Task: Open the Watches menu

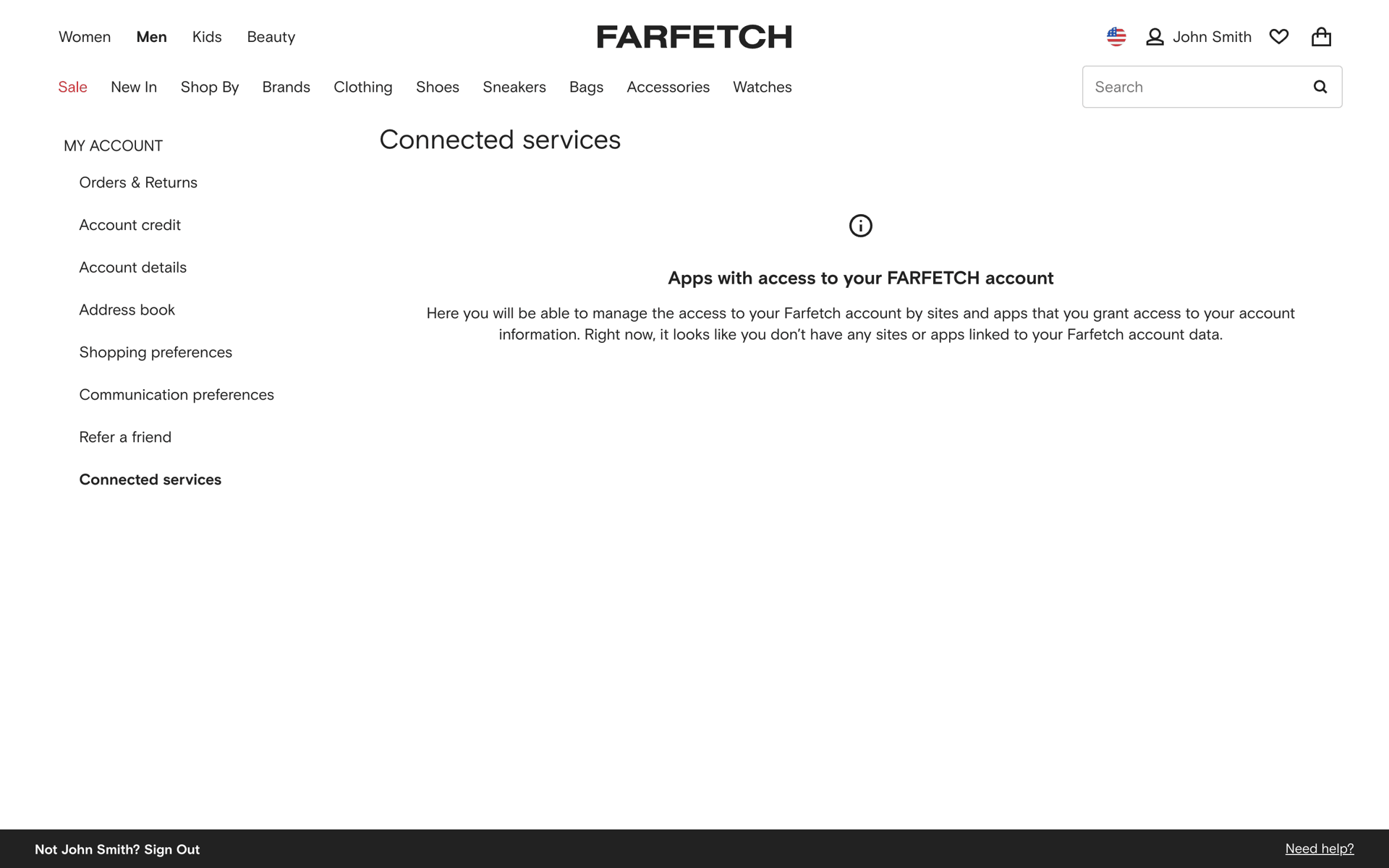Action: (763, 87)
